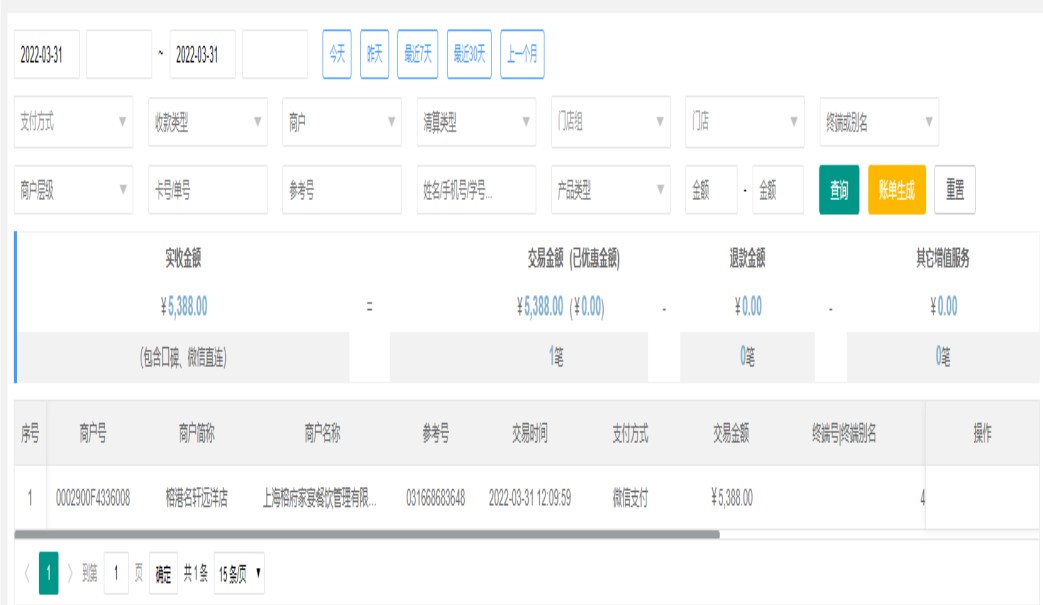Open the 商户 selection dropdown
Image resolution: width=1043 pixels, height=605 pixels.
point(341,122)
